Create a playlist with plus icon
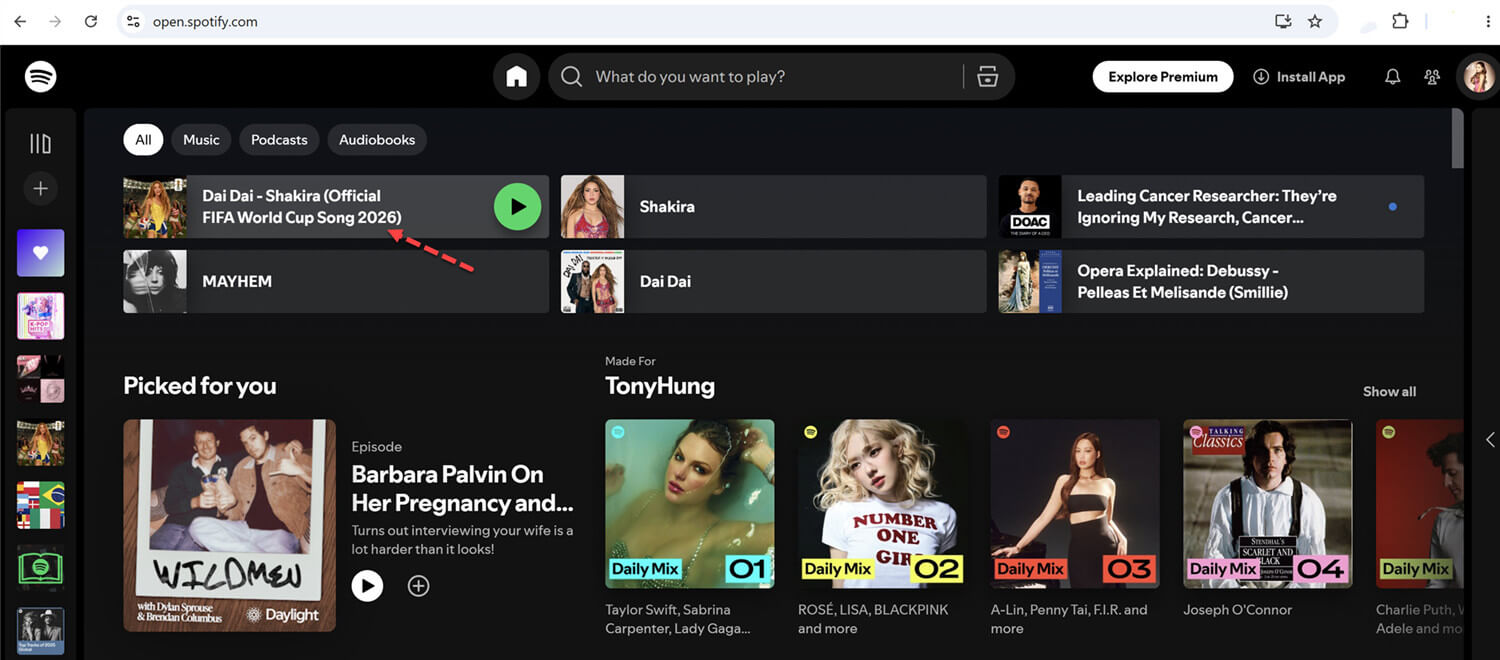The width and height of the screenshot is (1500, 660). [x=40, y=188]
